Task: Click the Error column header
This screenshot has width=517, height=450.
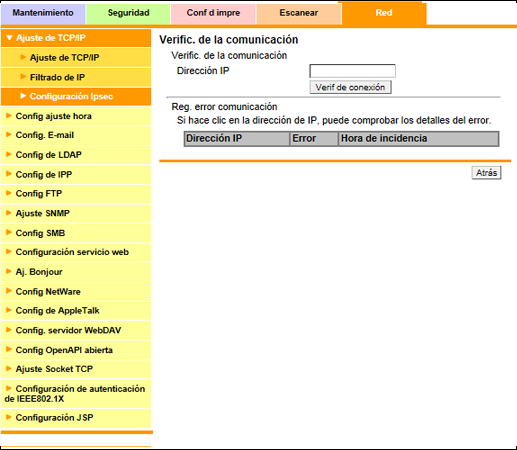Action: (x=314, y=139)
